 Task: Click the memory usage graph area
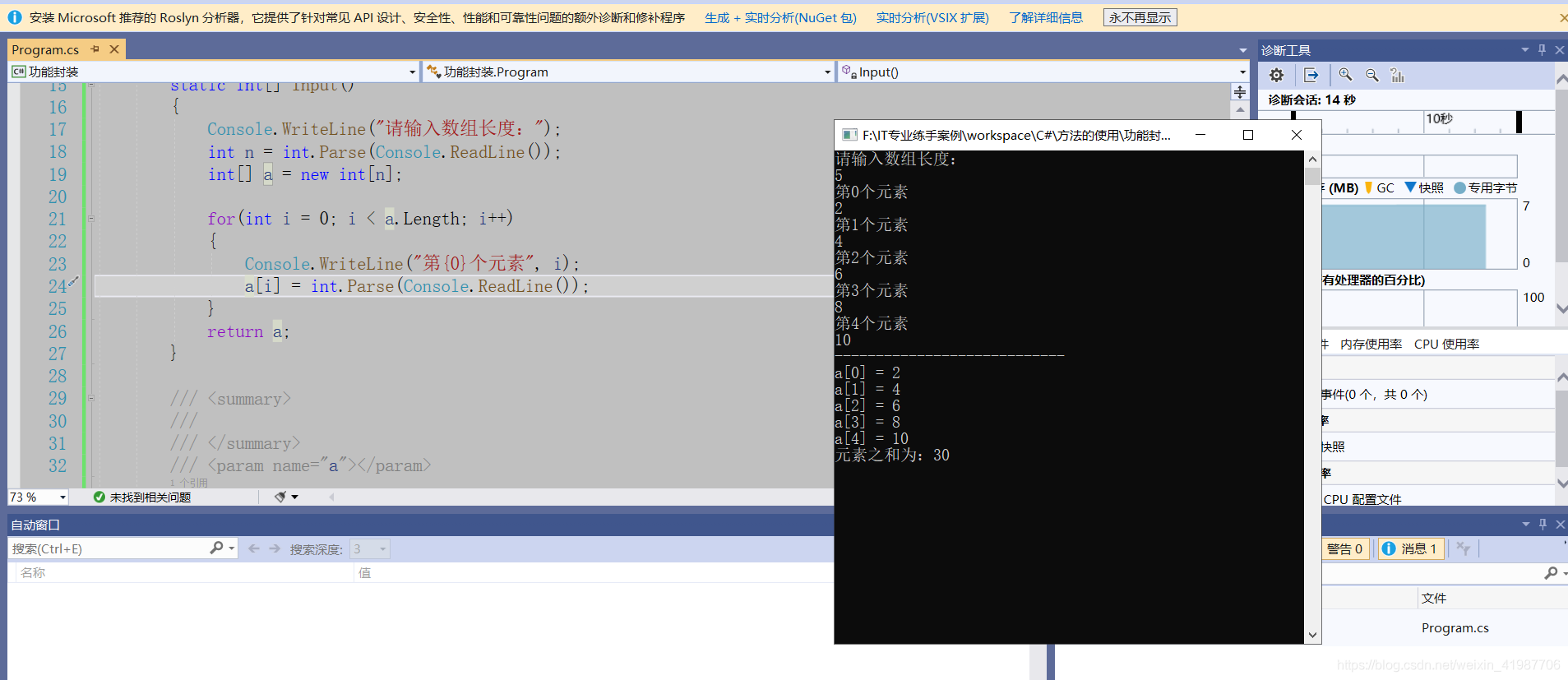tap(1419, 234)
